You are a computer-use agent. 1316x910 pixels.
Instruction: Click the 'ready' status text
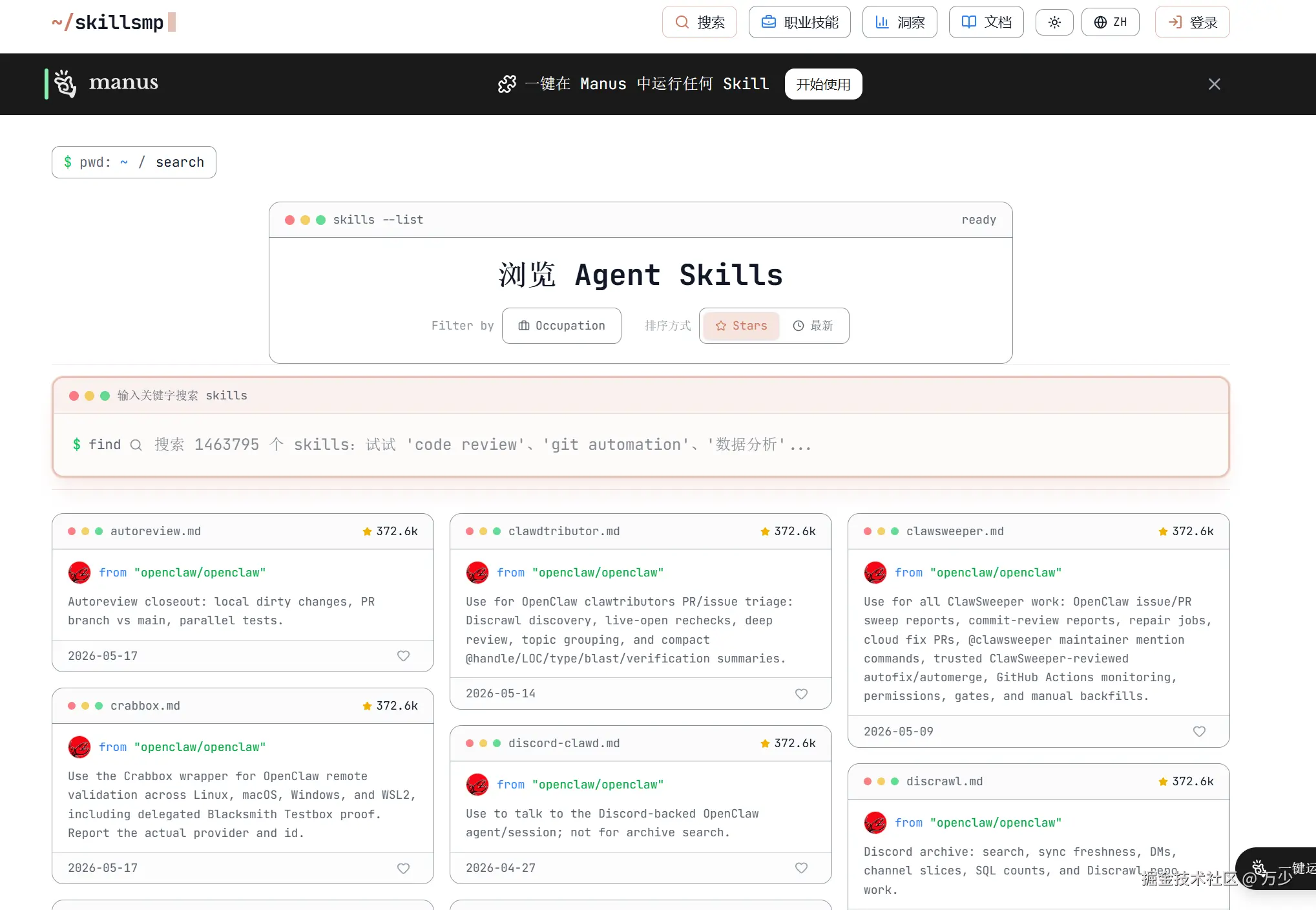979,220
